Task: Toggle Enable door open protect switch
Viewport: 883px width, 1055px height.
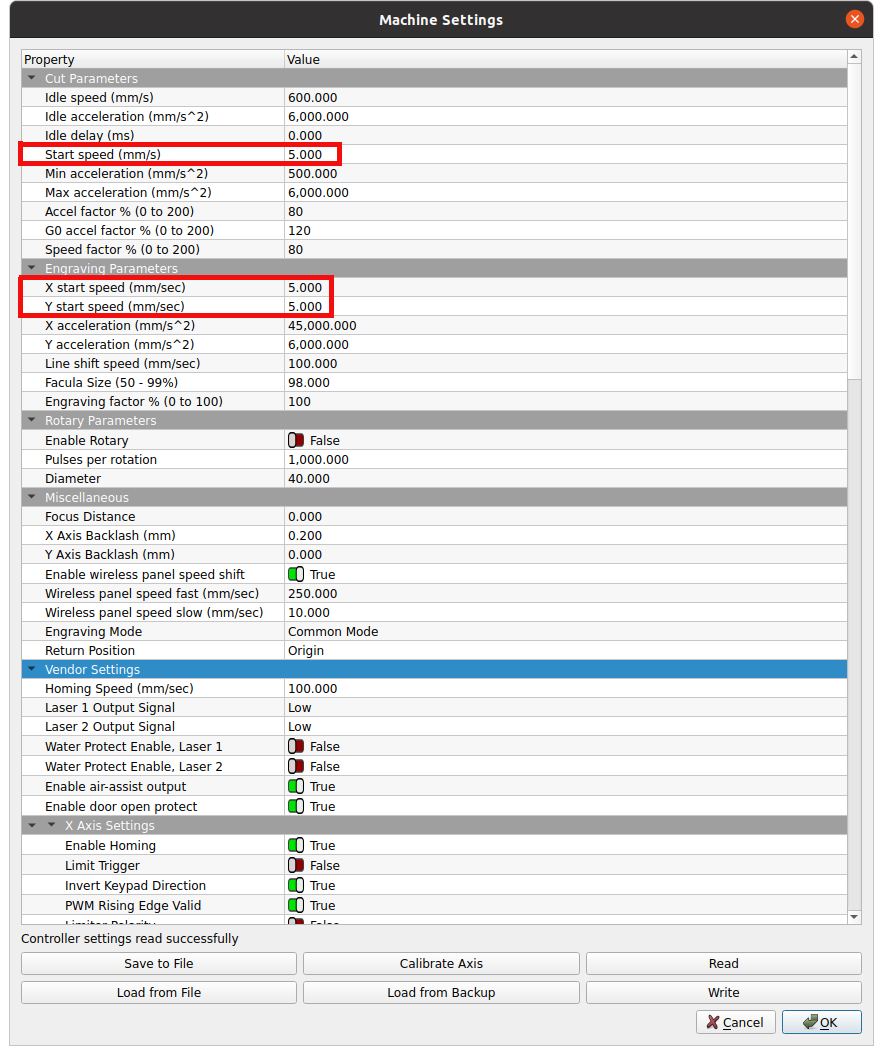Action: [x=296, y=807]
